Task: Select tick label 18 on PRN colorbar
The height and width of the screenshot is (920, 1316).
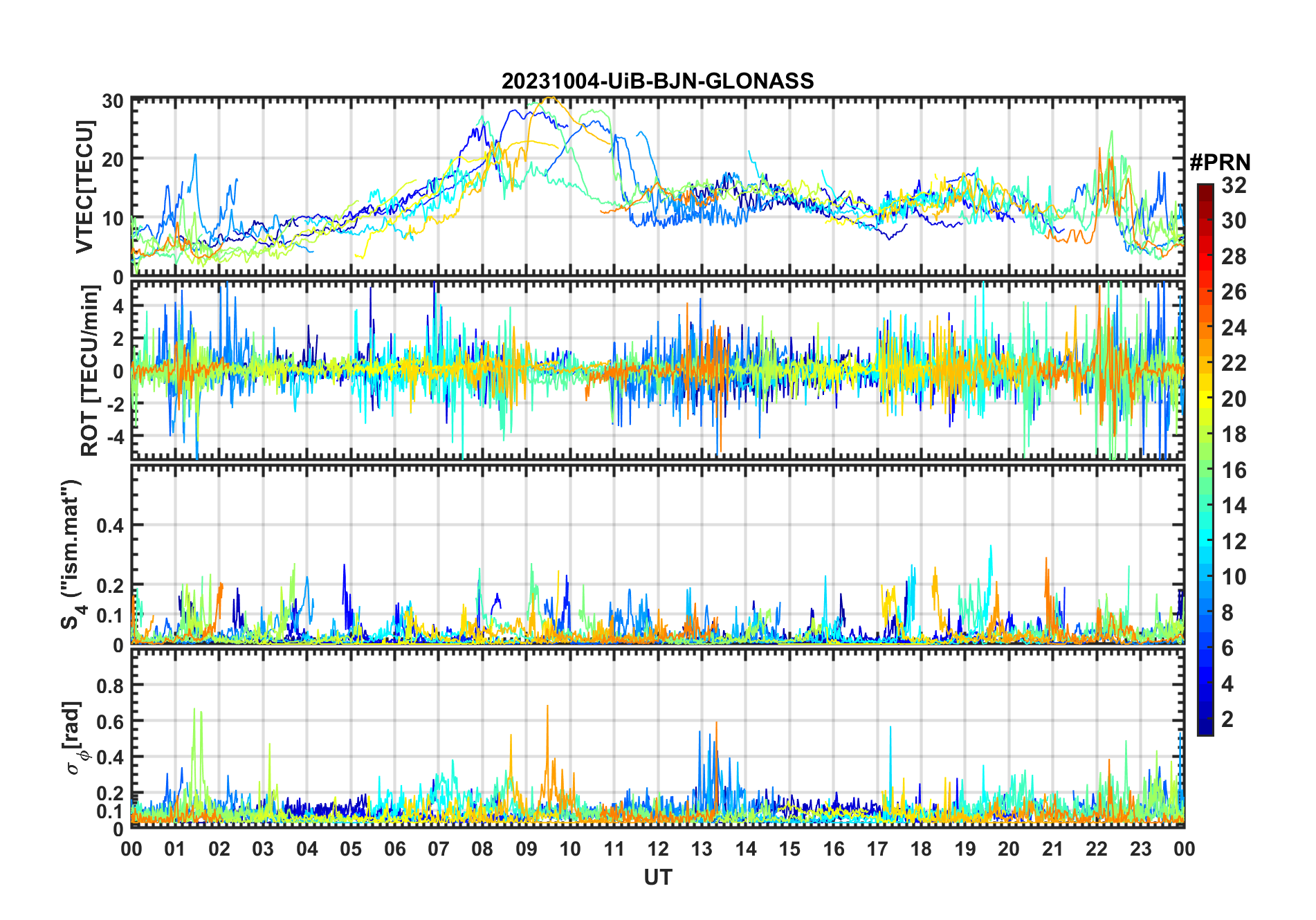Action: (x=1234, y=434)
